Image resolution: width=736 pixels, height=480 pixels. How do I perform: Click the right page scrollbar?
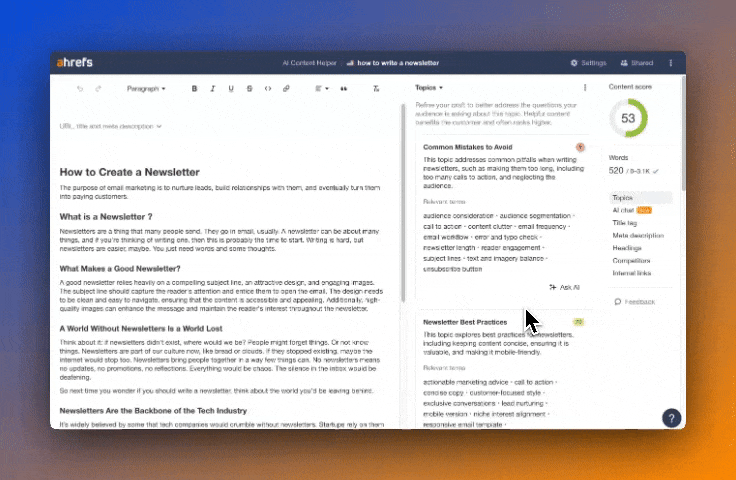683,133
